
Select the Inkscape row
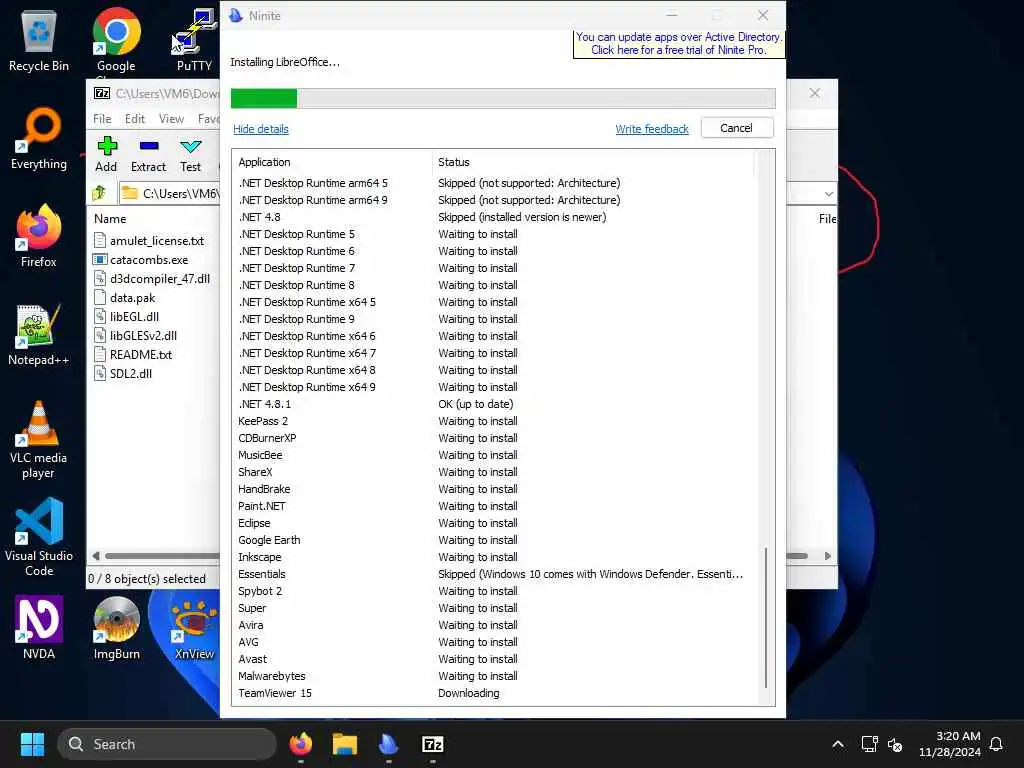coord(498,557)
